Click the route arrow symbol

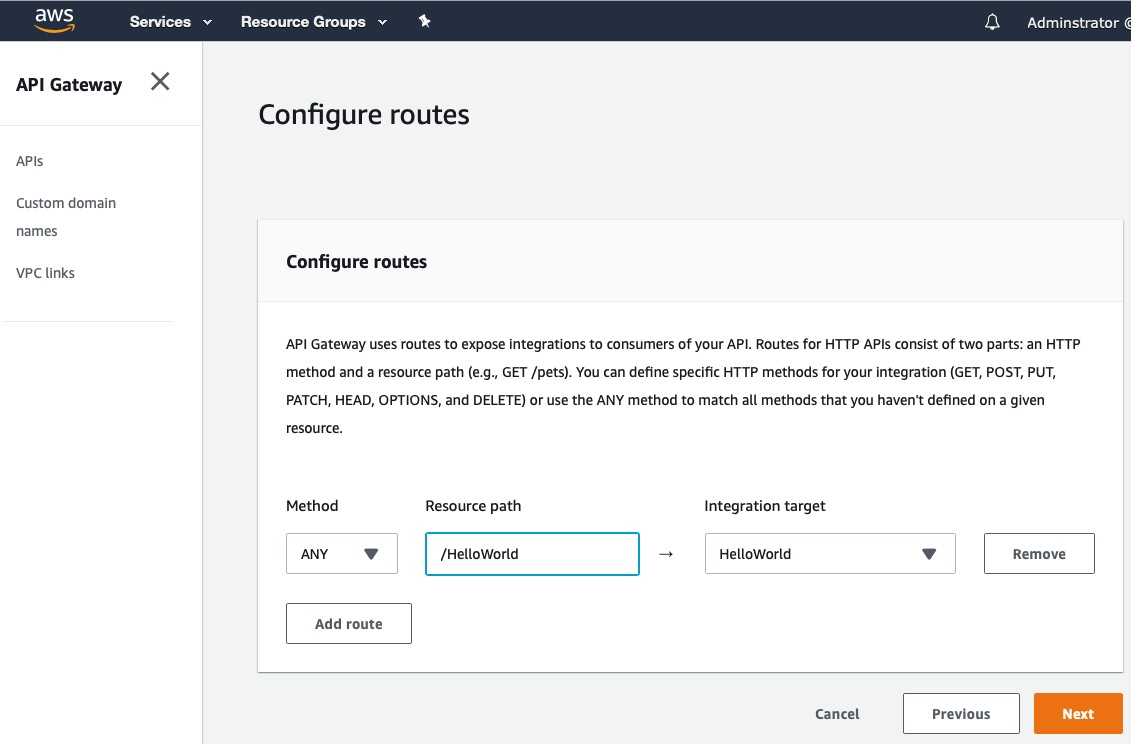click(666, 554)
